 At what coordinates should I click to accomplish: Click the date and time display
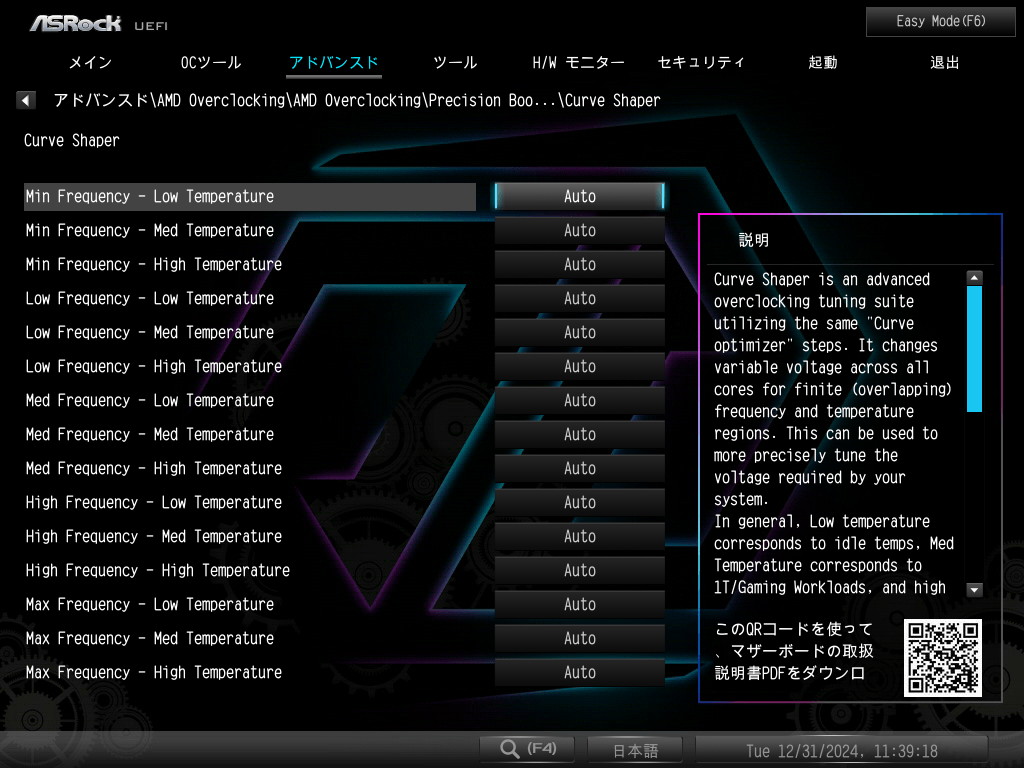point(841,751)
